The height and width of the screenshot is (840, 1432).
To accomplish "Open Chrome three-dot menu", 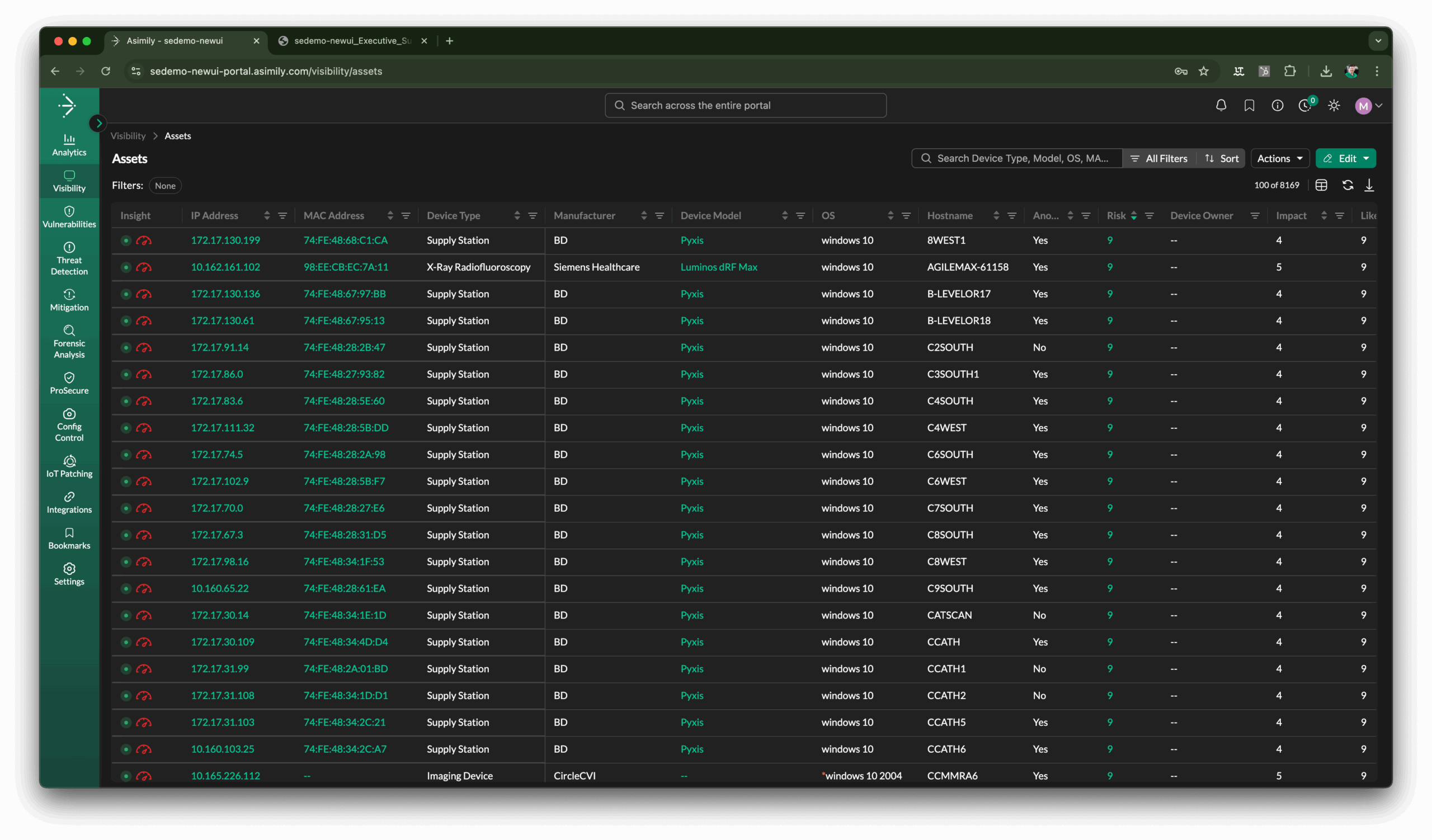I will [1377, 71].
